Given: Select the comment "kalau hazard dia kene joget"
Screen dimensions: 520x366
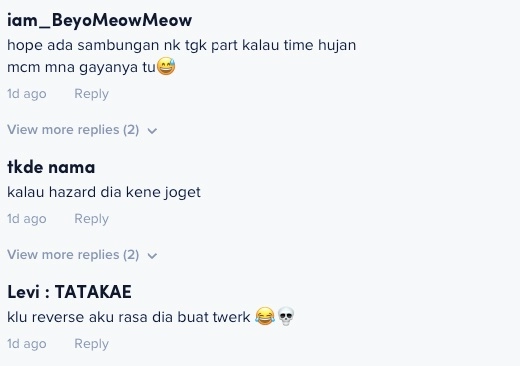Looking at the screenshot, I should (x=104, y=192).
